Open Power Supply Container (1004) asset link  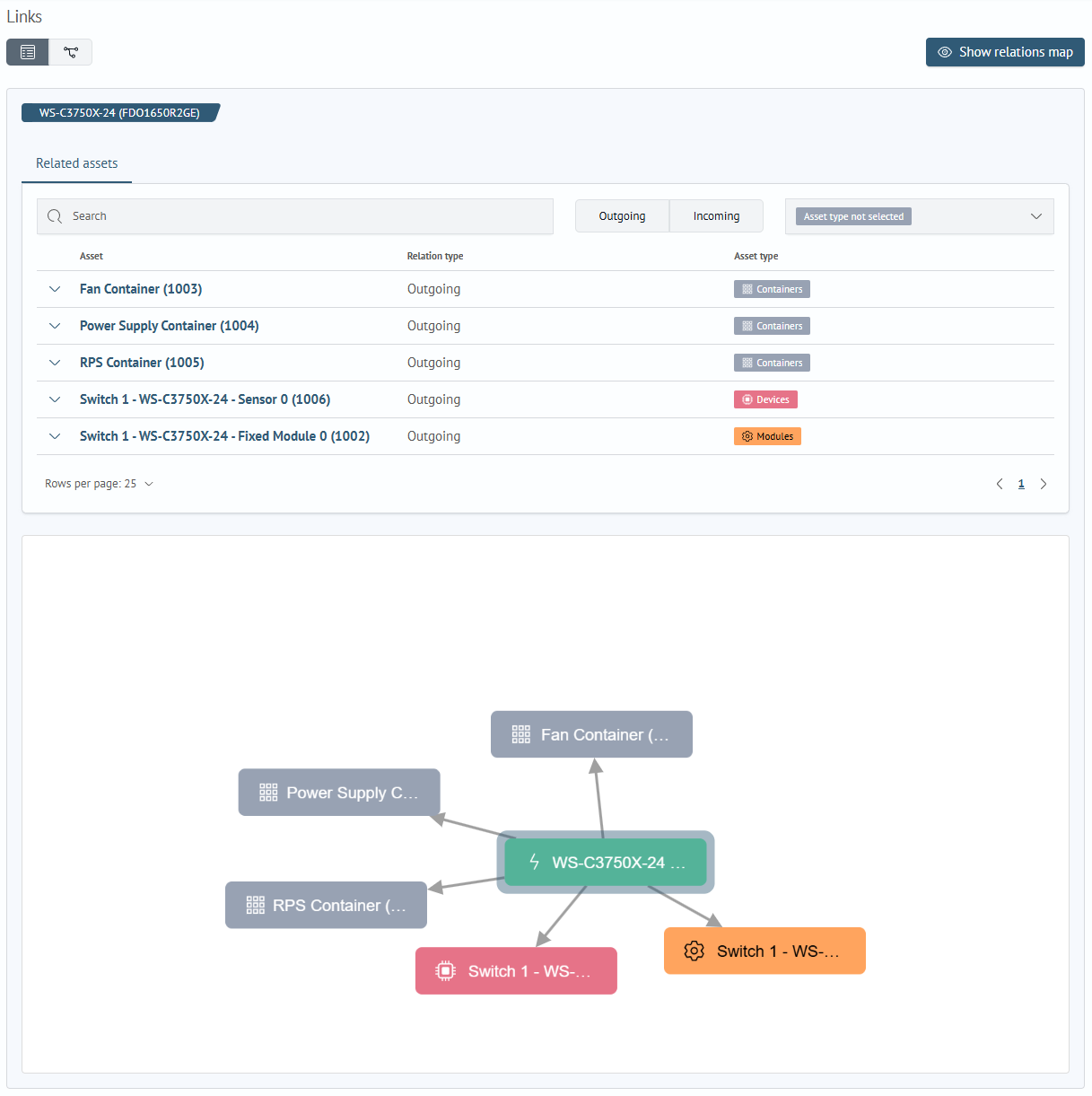[169, 326]
